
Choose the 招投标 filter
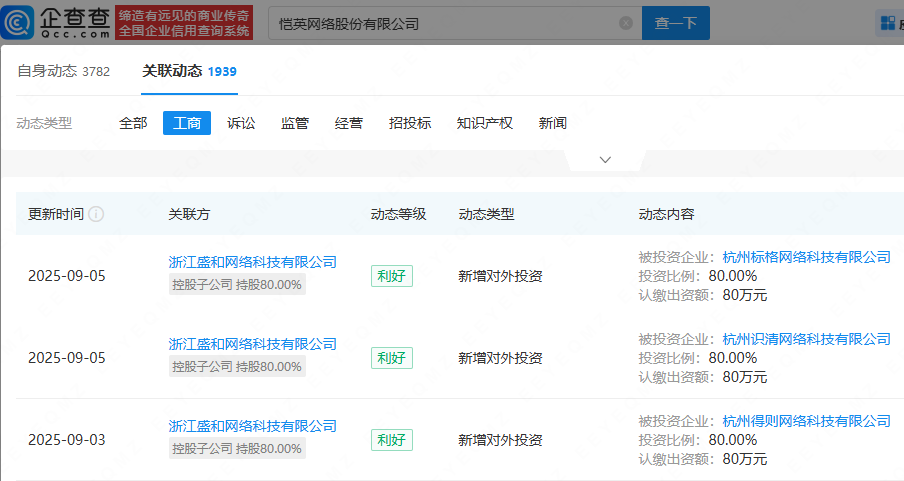point(410,123)
